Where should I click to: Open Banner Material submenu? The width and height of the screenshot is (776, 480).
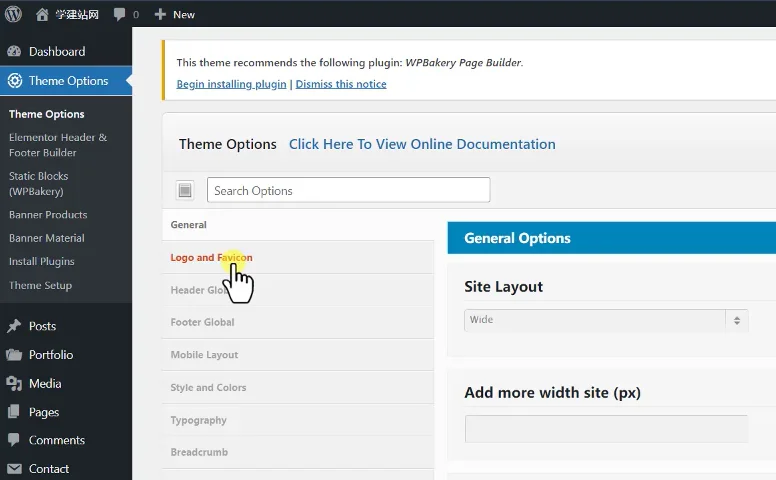click(47, 238)
